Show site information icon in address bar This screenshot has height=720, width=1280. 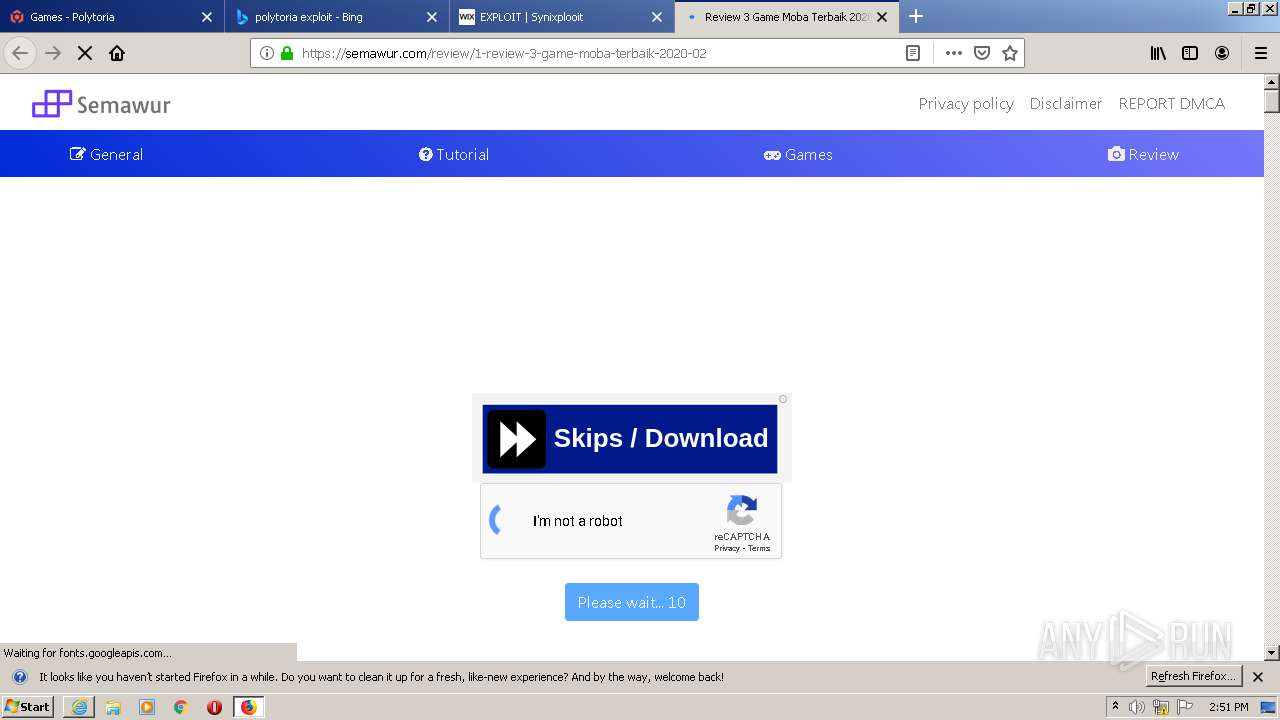[267, 53]
